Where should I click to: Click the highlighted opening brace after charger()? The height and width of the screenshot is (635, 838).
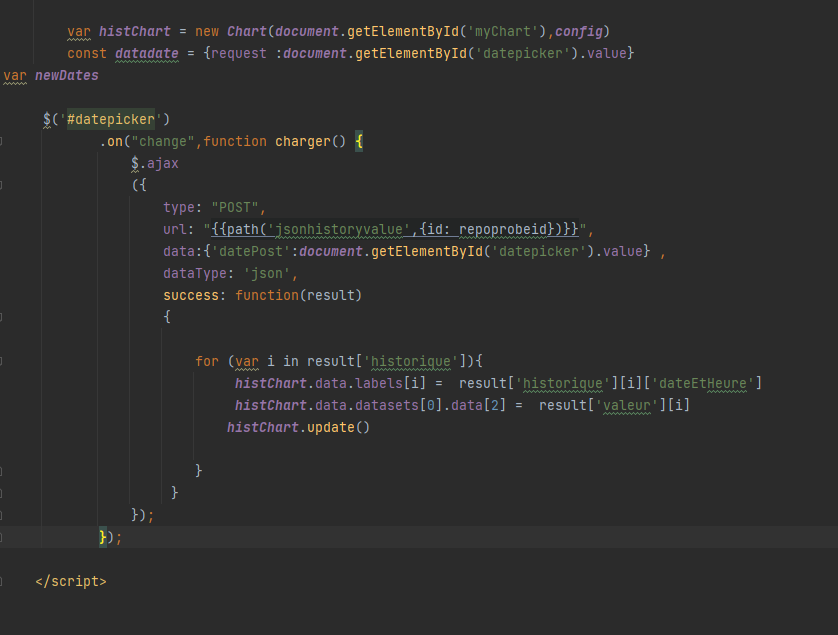point(359,142)
